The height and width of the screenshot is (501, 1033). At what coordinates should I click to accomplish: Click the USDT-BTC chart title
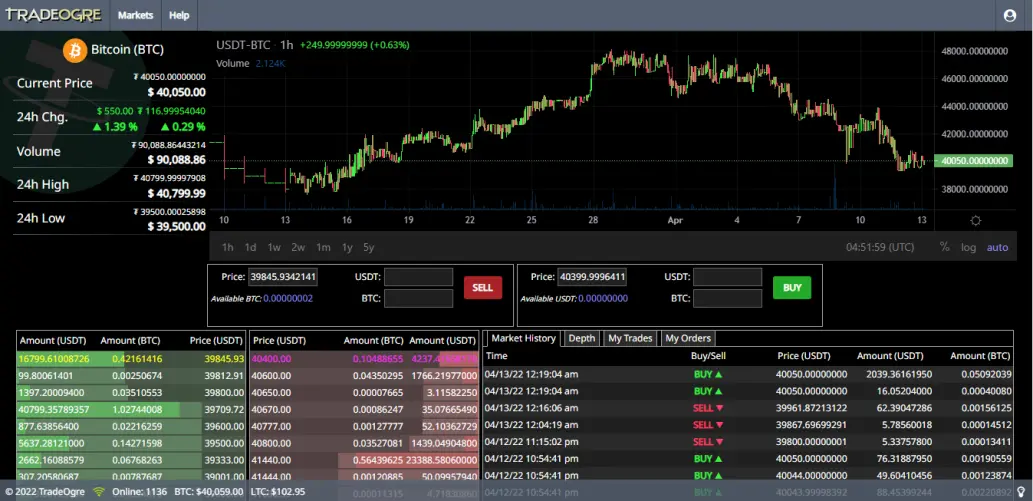243,45
